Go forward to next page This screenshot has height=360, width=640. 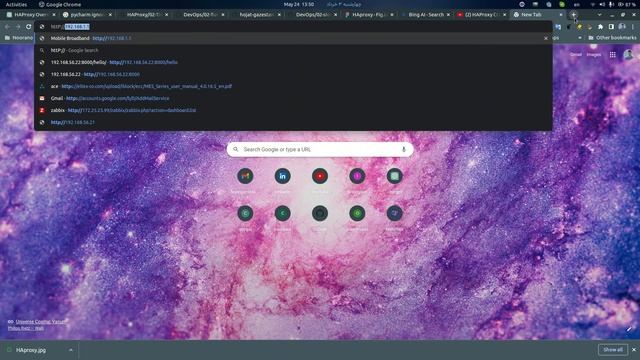18,27
